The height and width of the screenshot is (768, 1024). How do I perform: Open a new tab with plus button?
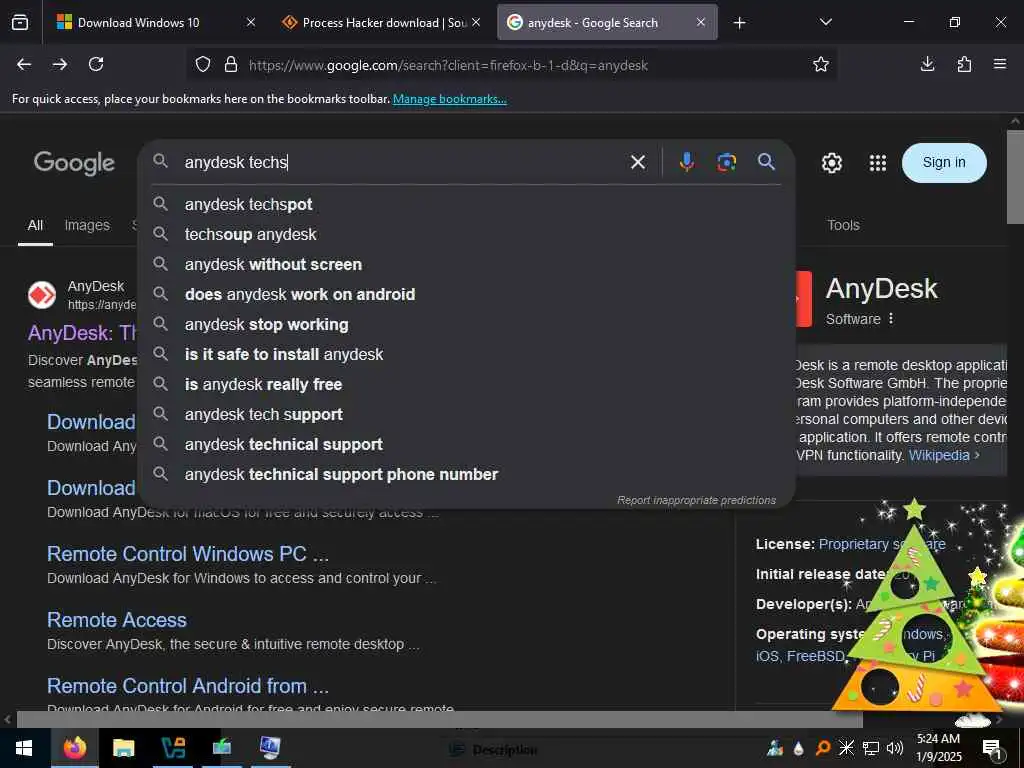(739, 23)
